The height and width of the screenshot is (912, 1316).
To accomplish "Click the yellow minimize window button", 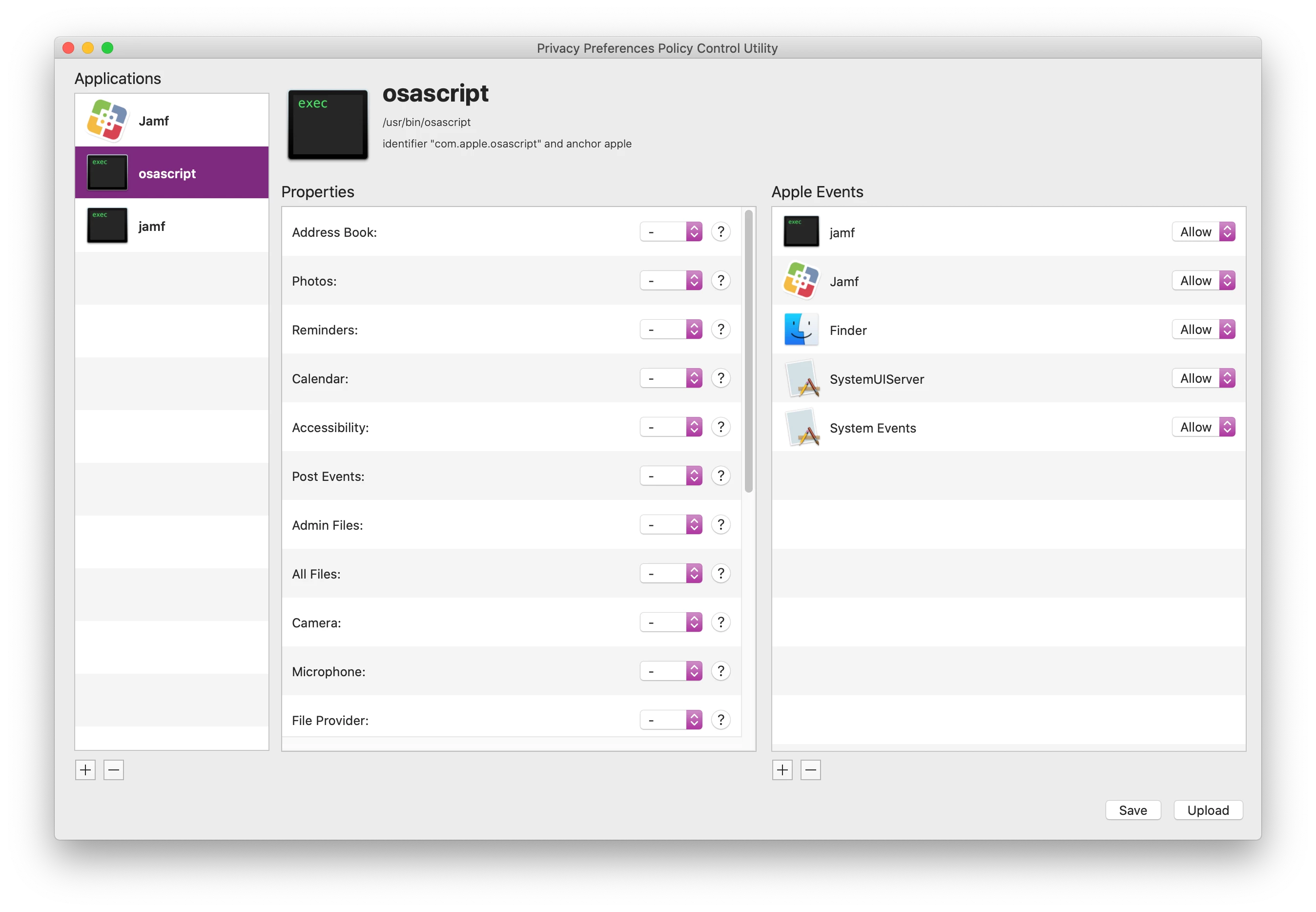I will click(88, 47).
